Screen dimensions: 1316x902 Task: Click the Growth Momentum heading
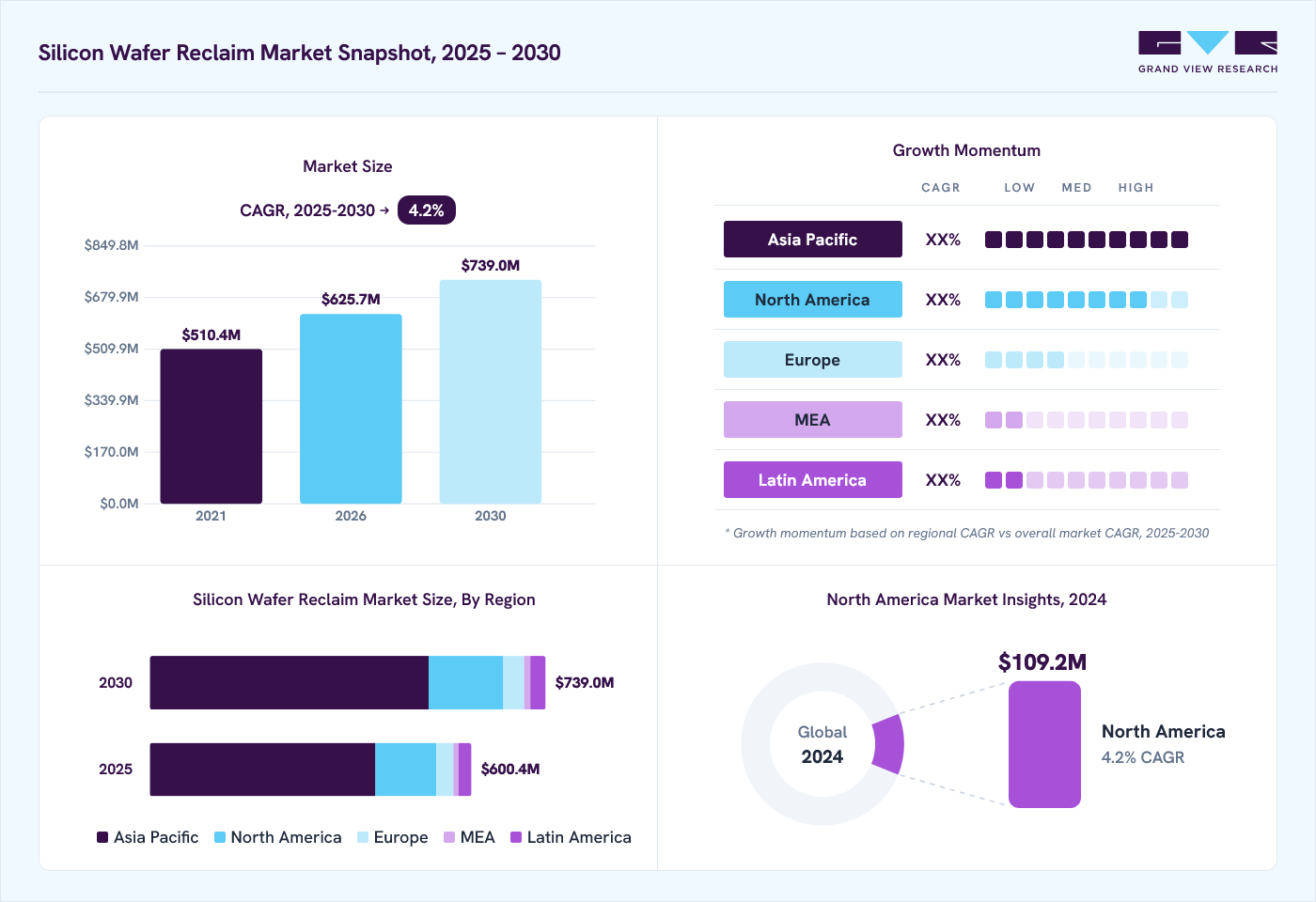[x=966, y=150]
